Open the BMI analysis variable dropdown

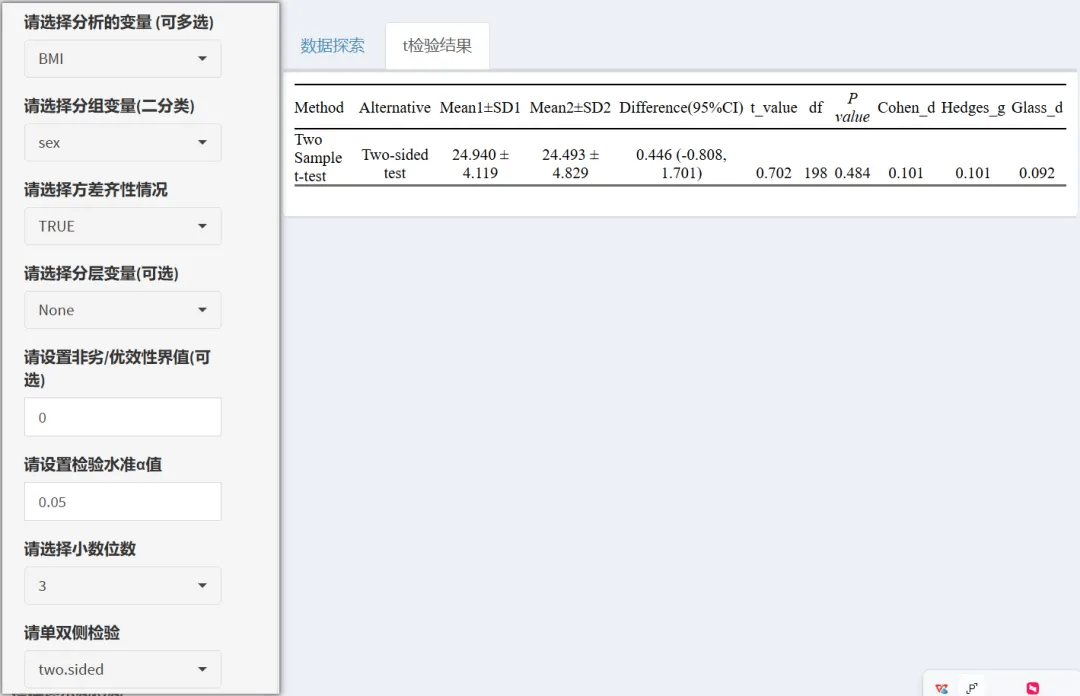[122, 58]
